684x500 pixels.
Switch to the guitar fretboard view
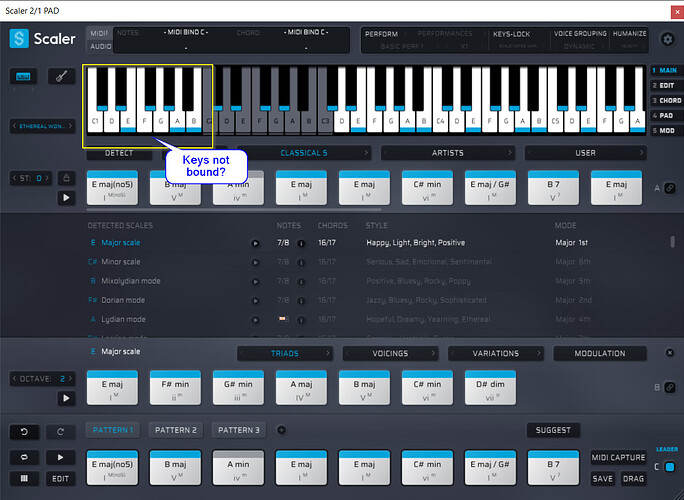tap(62, 77)
